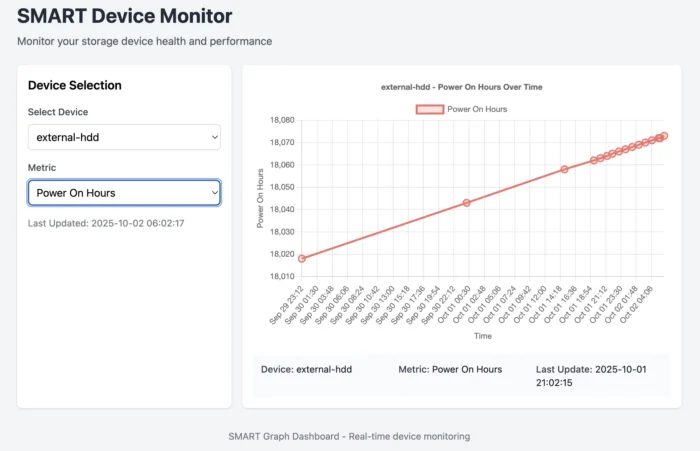Click the Last Update text below chart
This screenshot has height=451, width=700.
point(591,376)
